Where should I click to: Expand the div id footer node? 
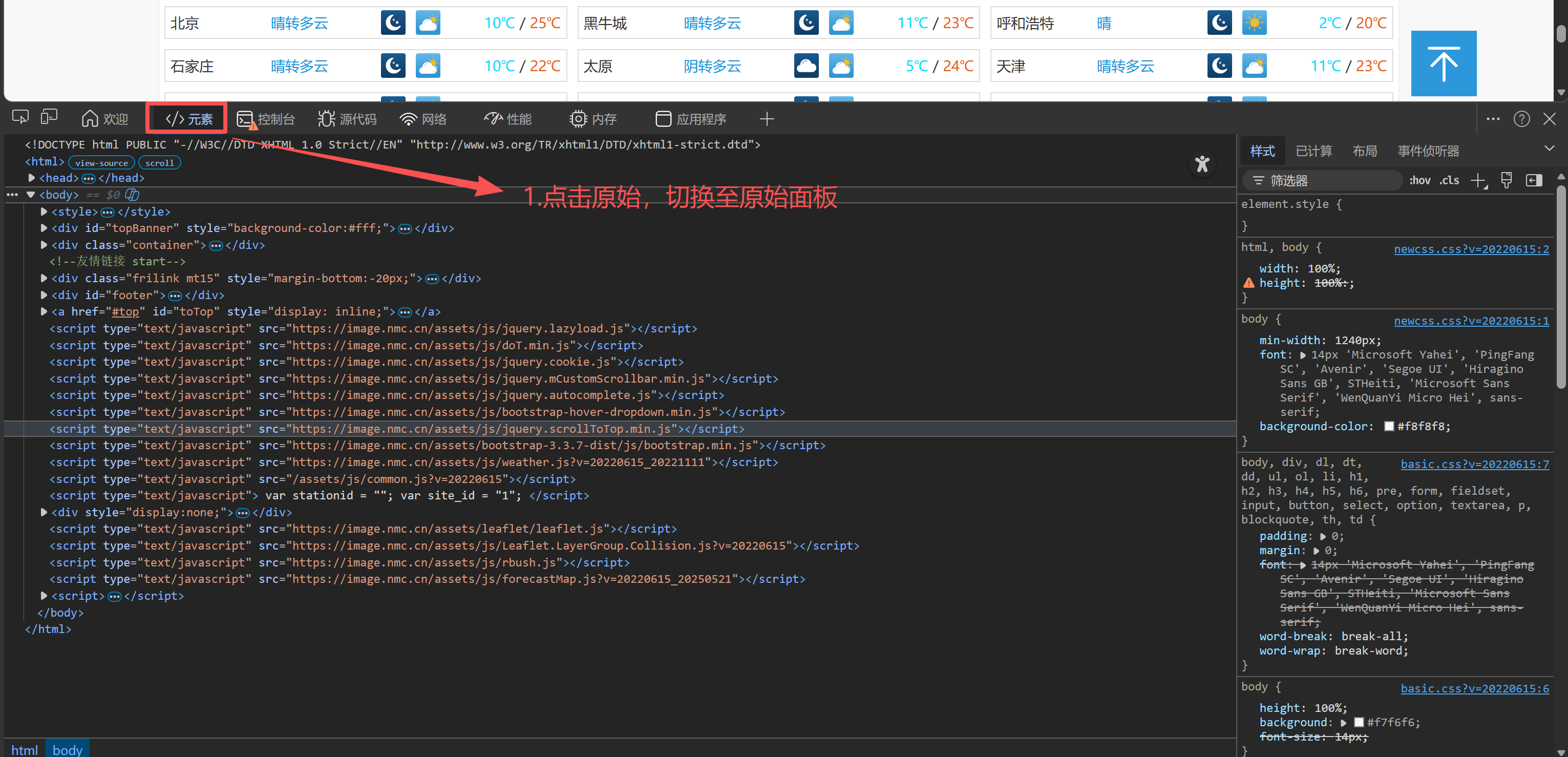(44, 295)
